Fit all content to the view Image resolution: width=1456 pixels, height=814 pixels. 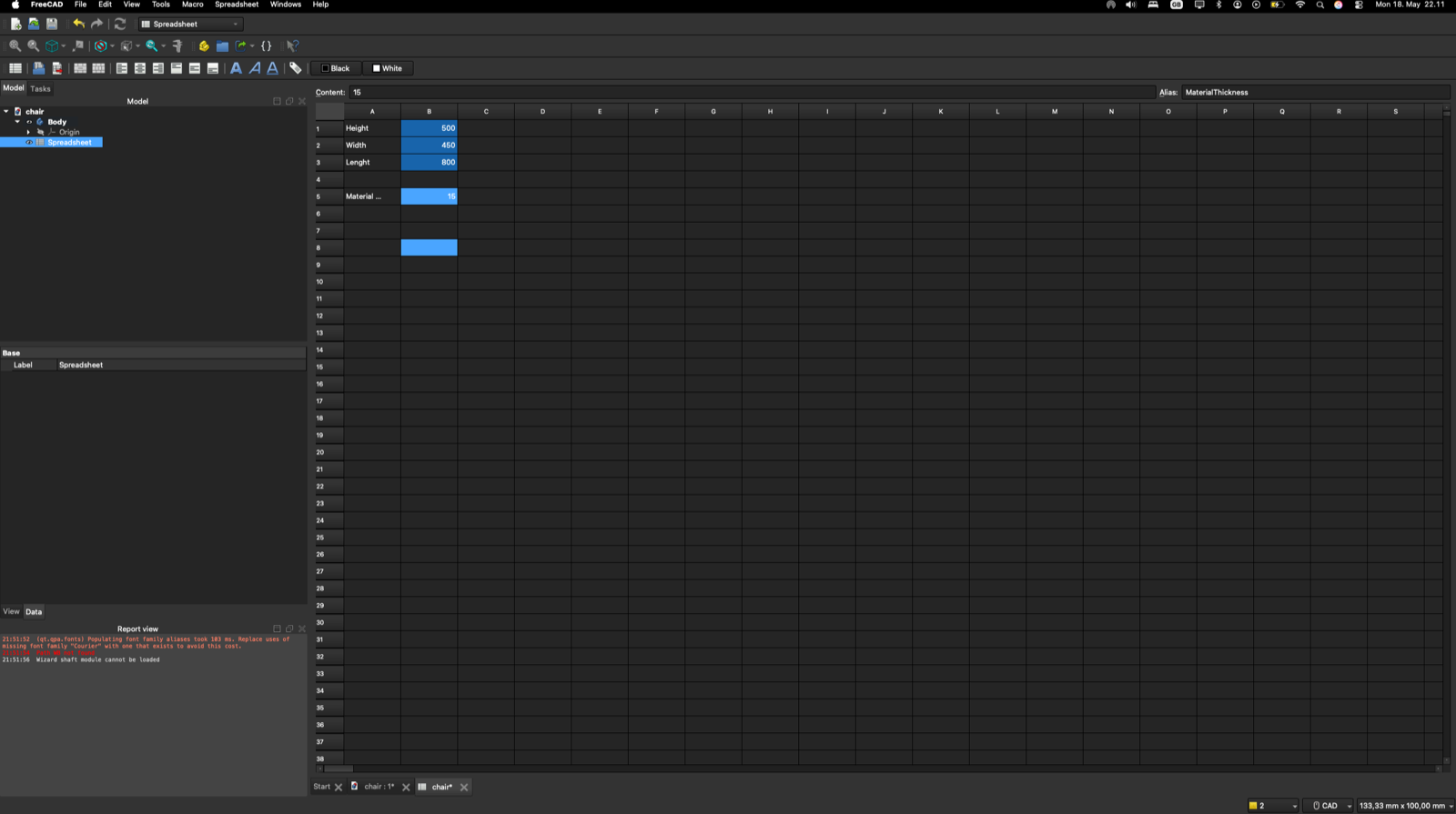coord(15,45)
